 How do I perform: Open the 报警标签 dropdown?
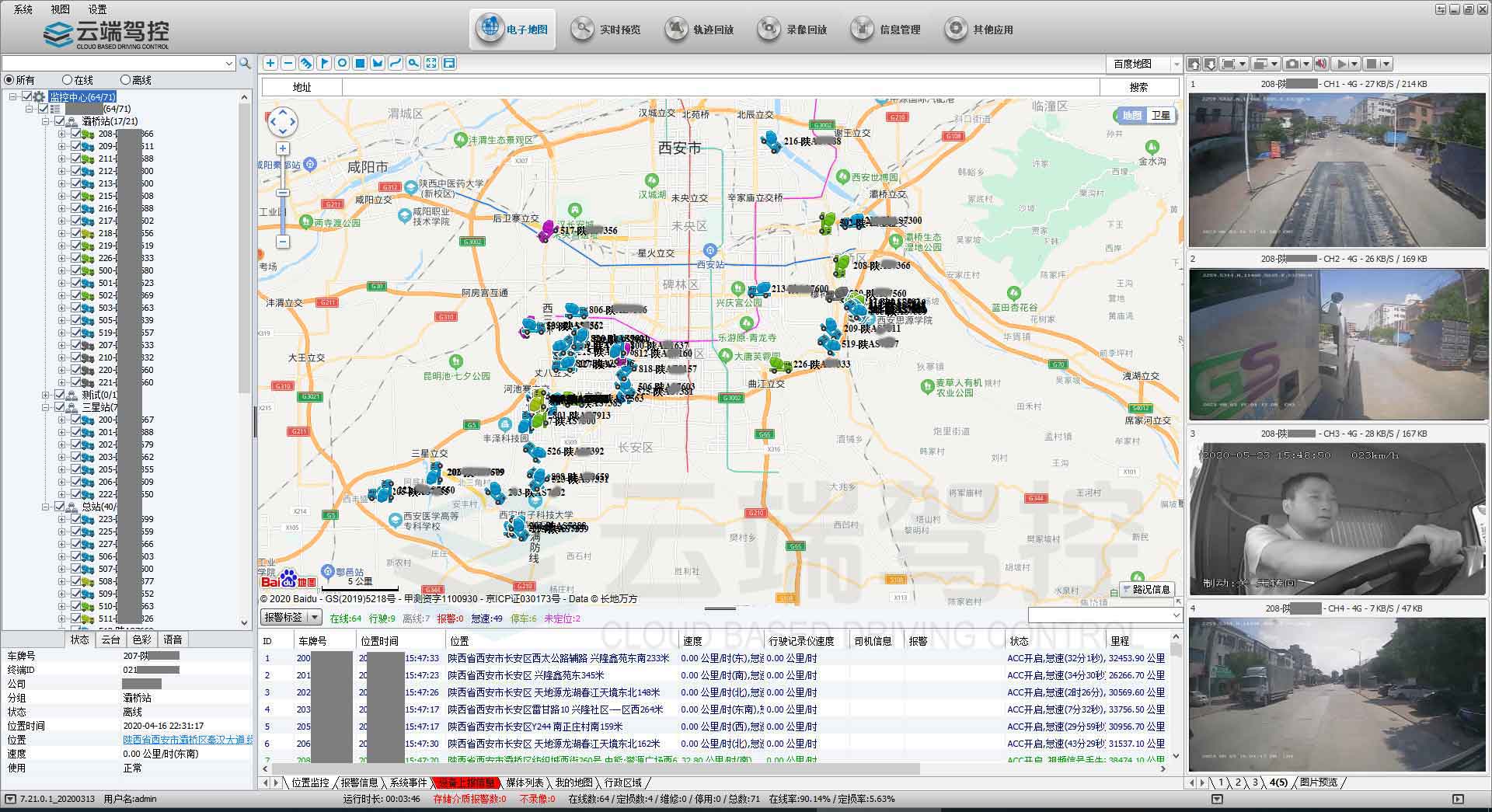point(315,617)
